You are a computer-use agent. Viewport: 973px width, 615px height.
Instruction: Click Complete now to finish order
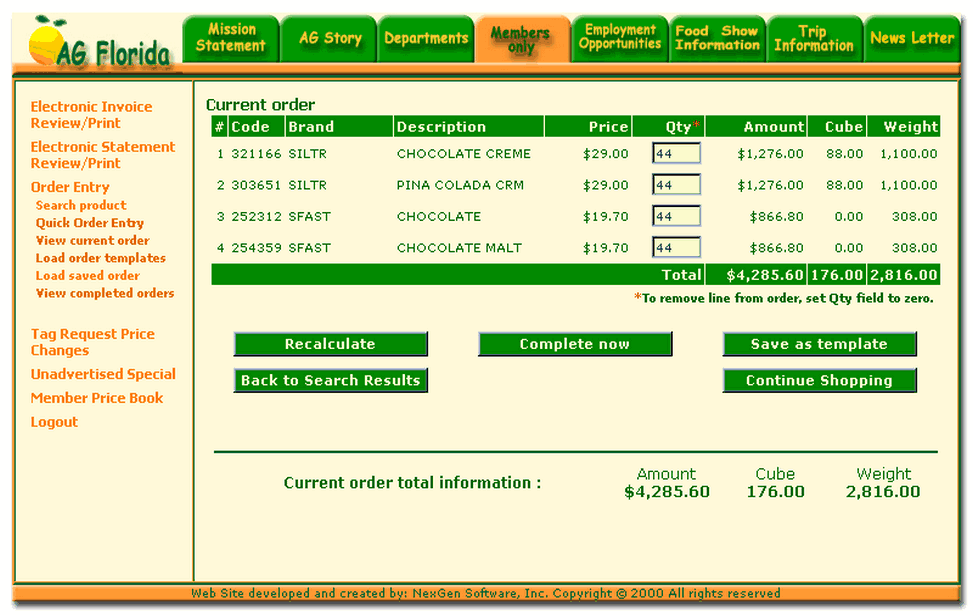pyautogui.click(x=575, y=343)
